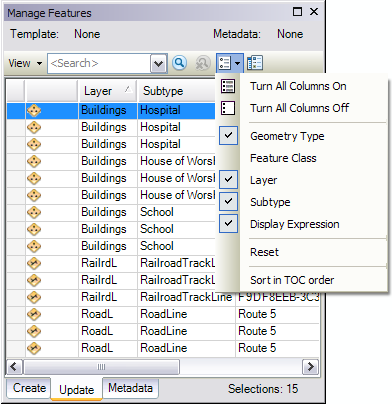392x404 pixels.
Task: Open the column list dropdown arrow
Action: pyautogui.click(x=238, y=63)
